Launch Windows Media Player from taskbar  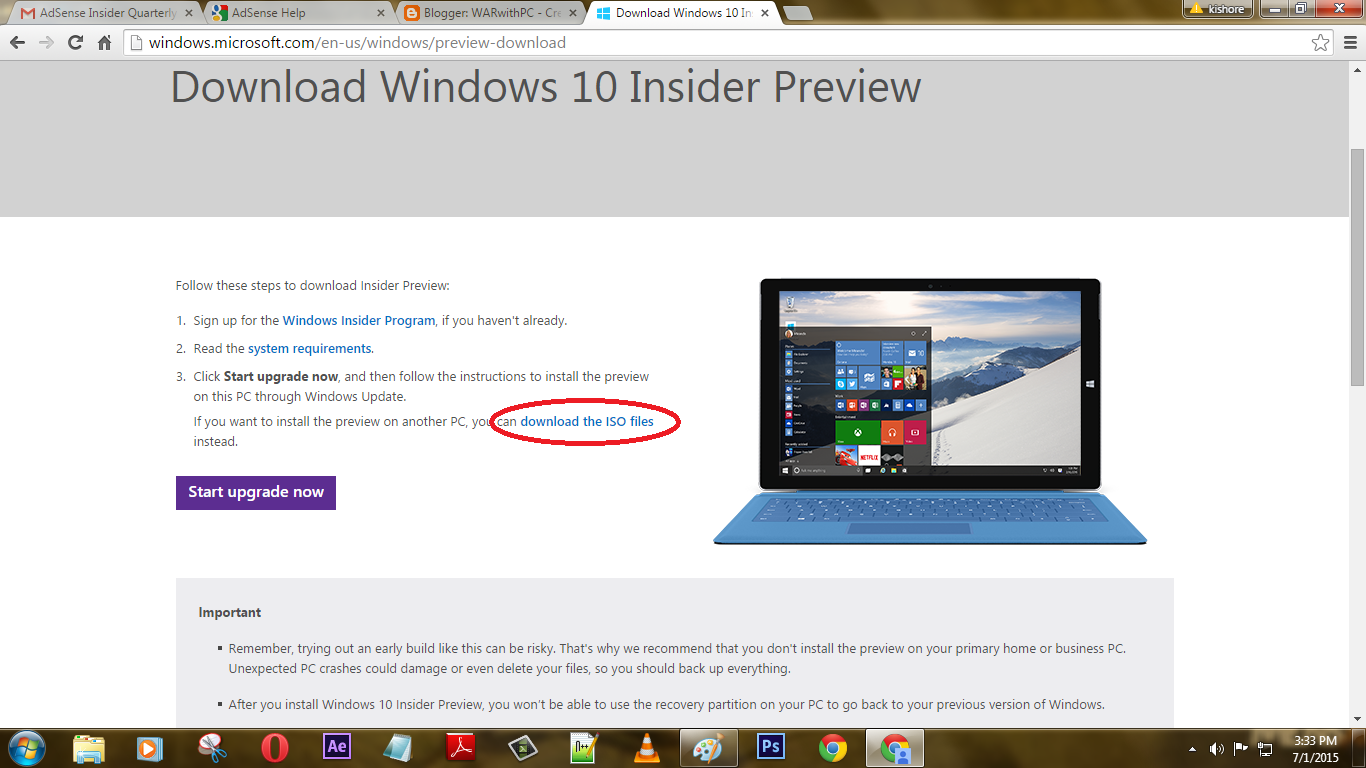pos(150,748)
